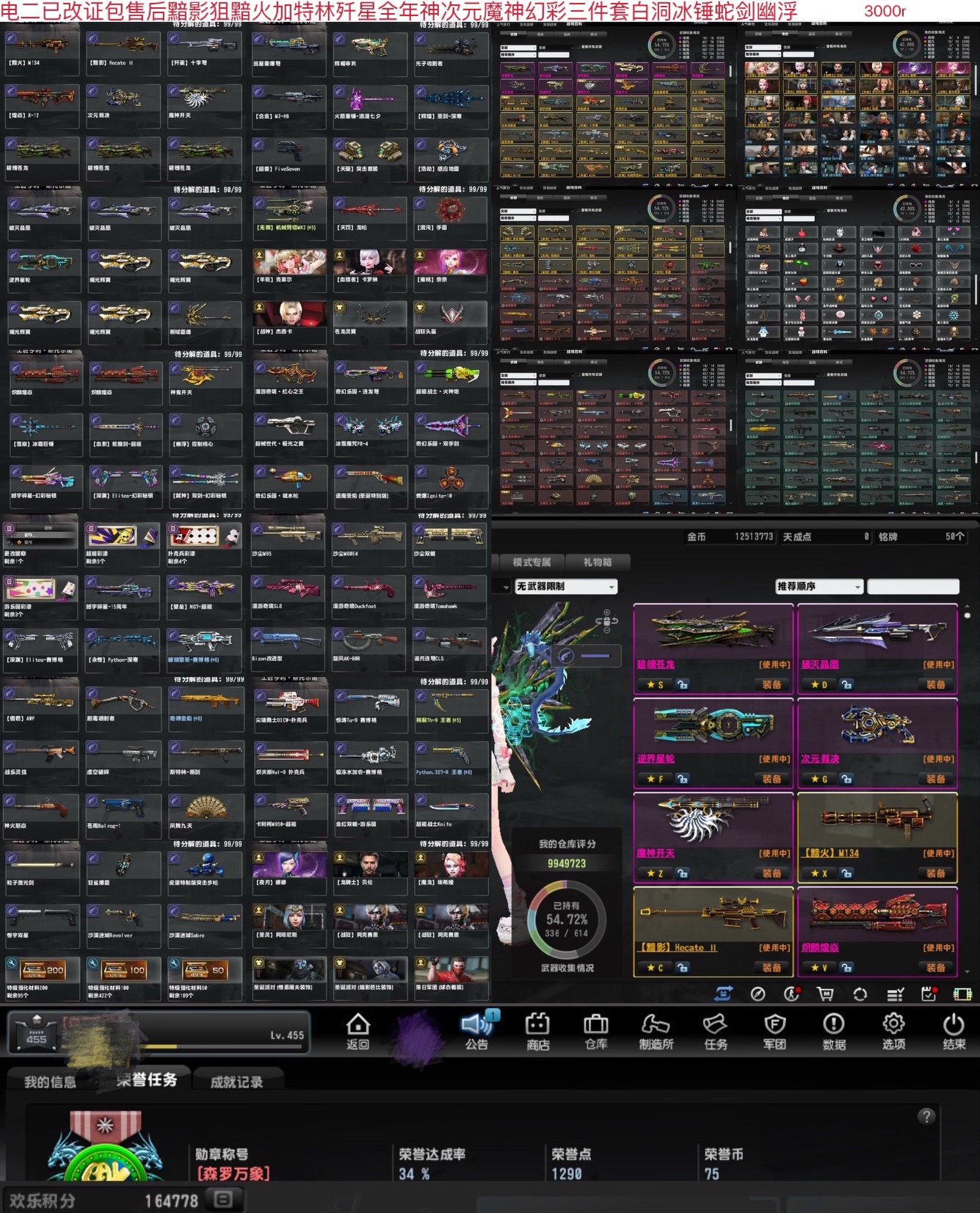Toggle the star S favorite on 碧魄苍龙
This screenshot has height=1213, width=980.
point(655,684)
